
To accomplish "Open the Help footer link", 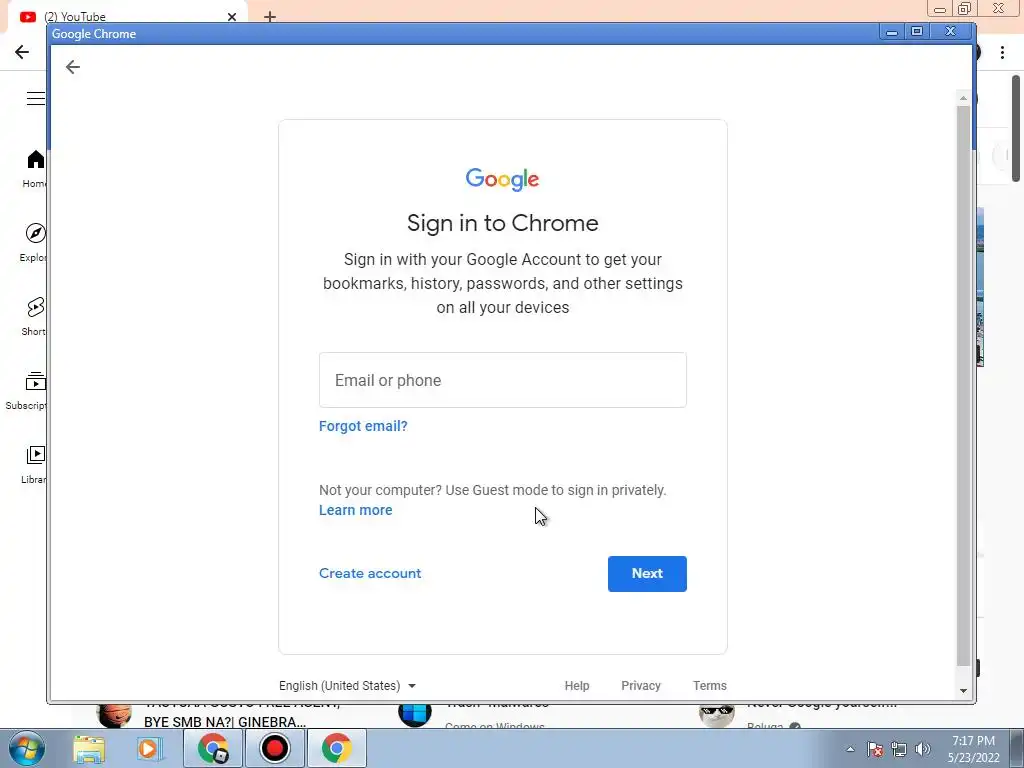I will tap(577, 686).
